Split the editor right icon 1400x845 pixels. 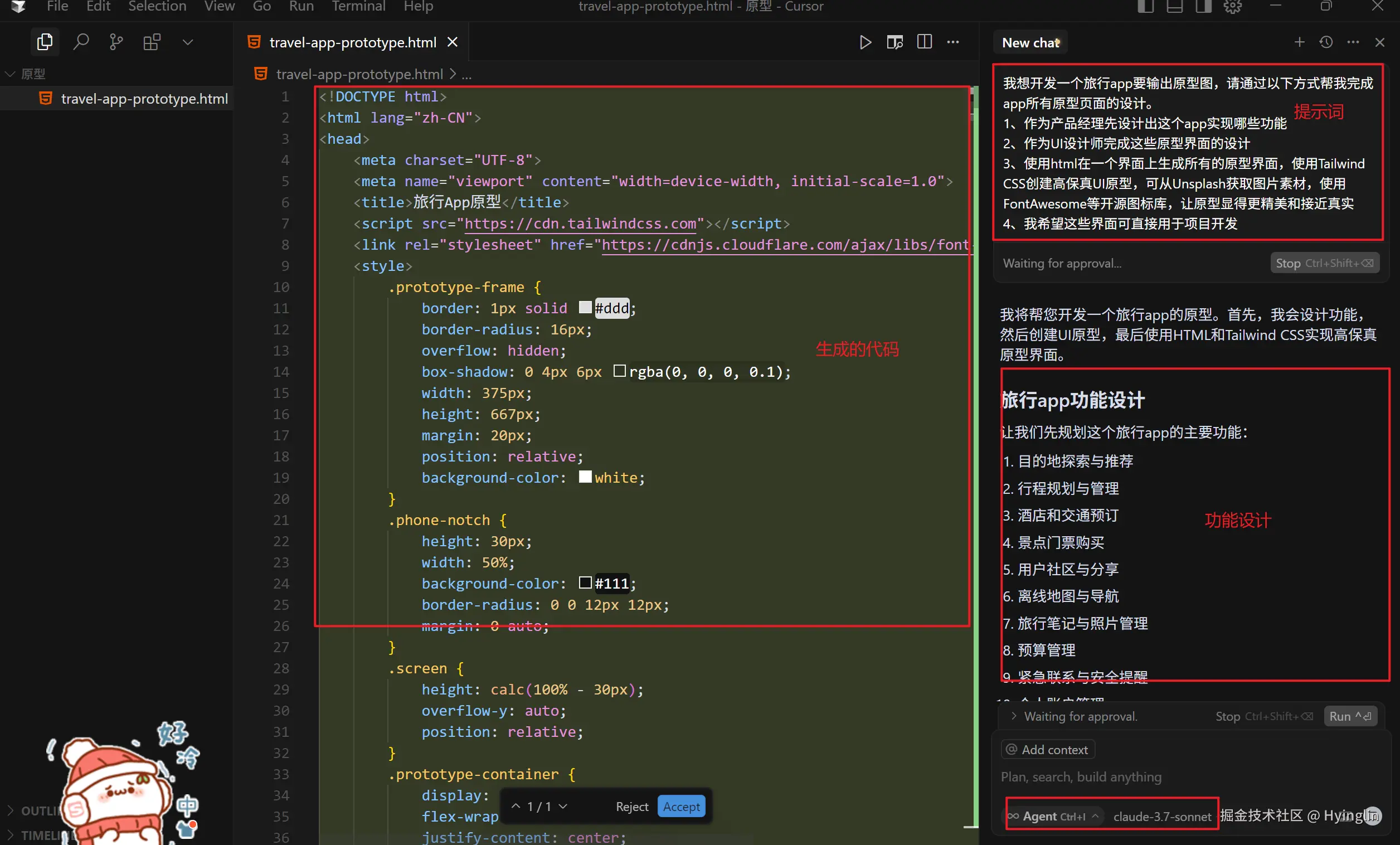(925, 42)
